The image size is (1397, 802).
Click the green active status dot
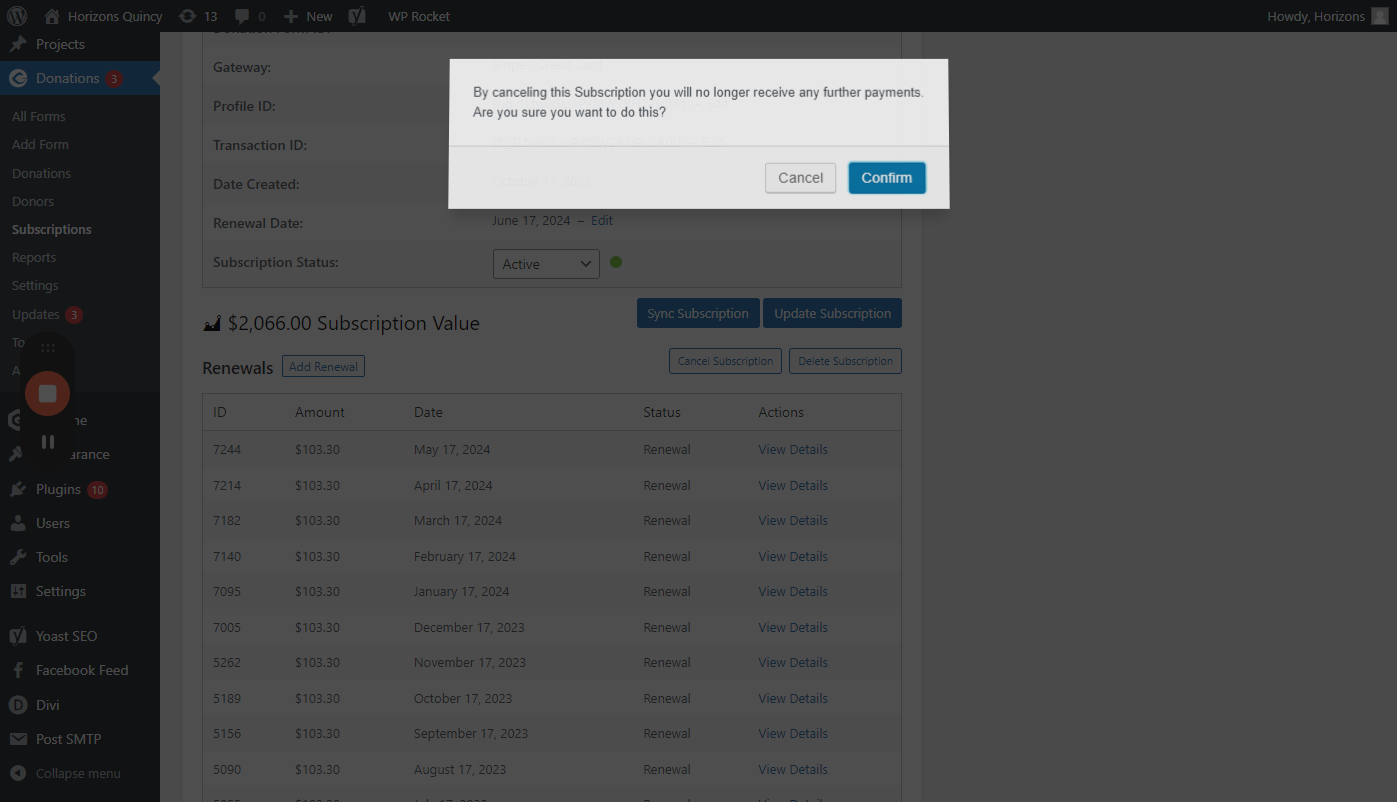pyautogui.click(x=616, y=262)
